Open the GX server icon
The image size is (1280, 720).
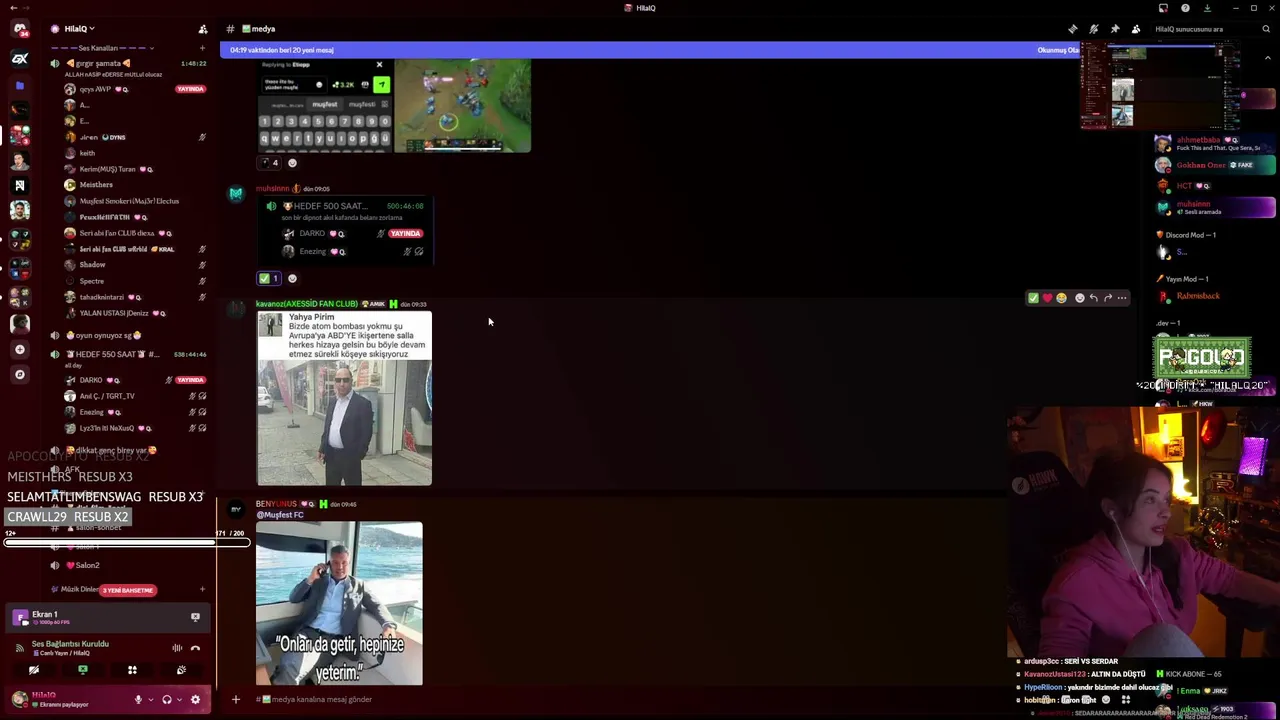20,59
